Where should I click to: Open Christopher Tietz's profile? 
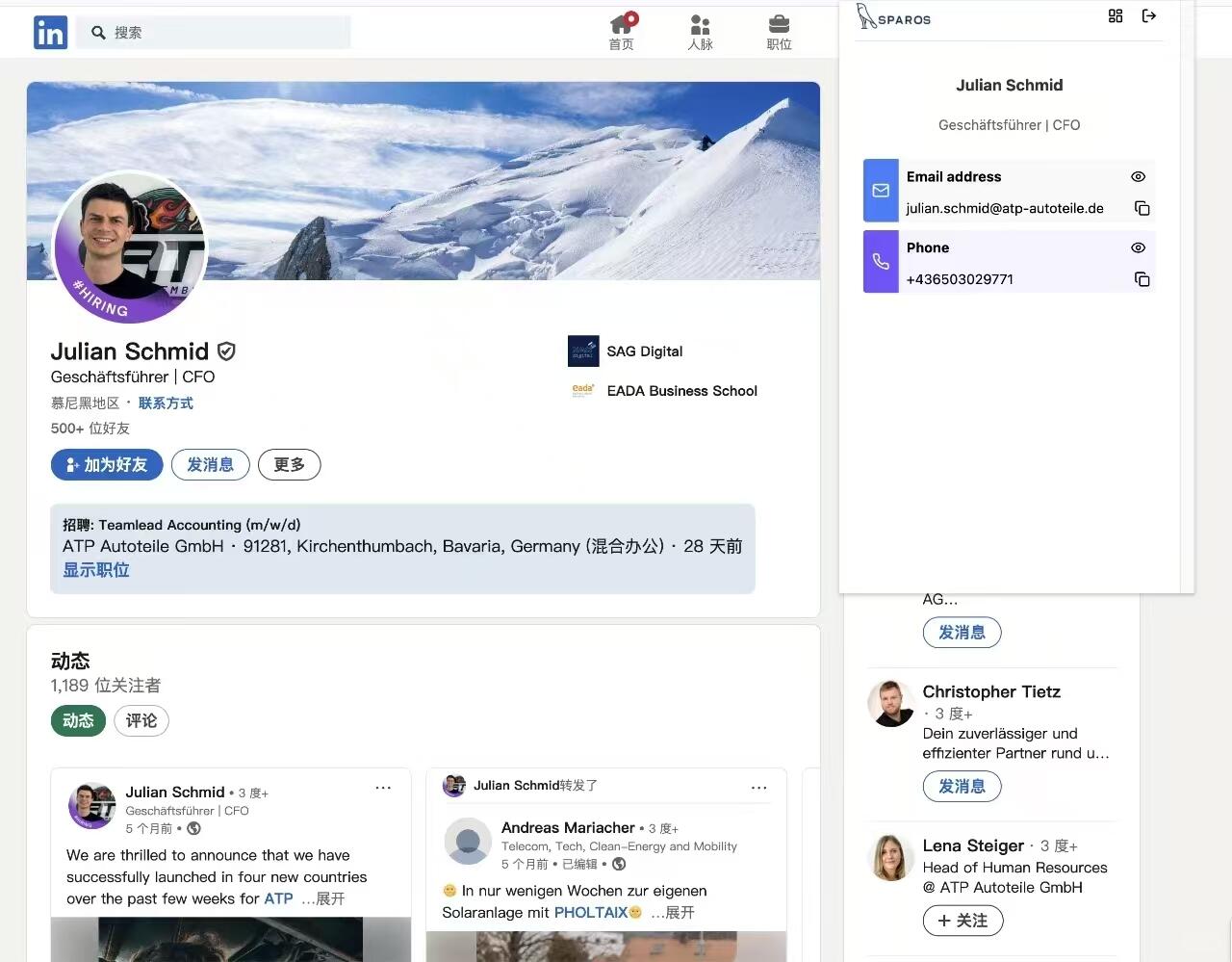coord(991,691)
